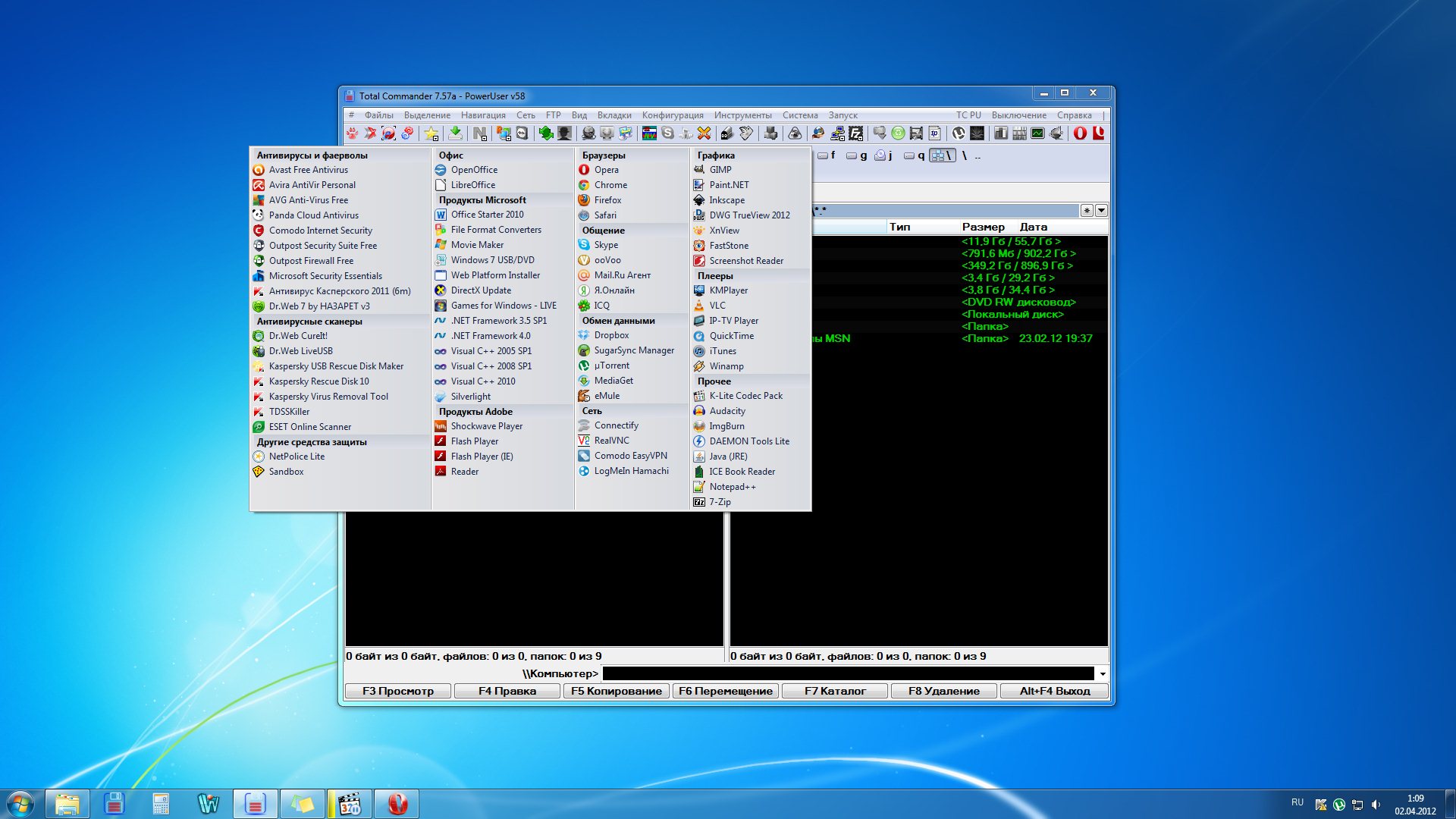1456x819 pixels.
Task: Expand the directory history dropdown arrow
Action: tap(1102, 211)
